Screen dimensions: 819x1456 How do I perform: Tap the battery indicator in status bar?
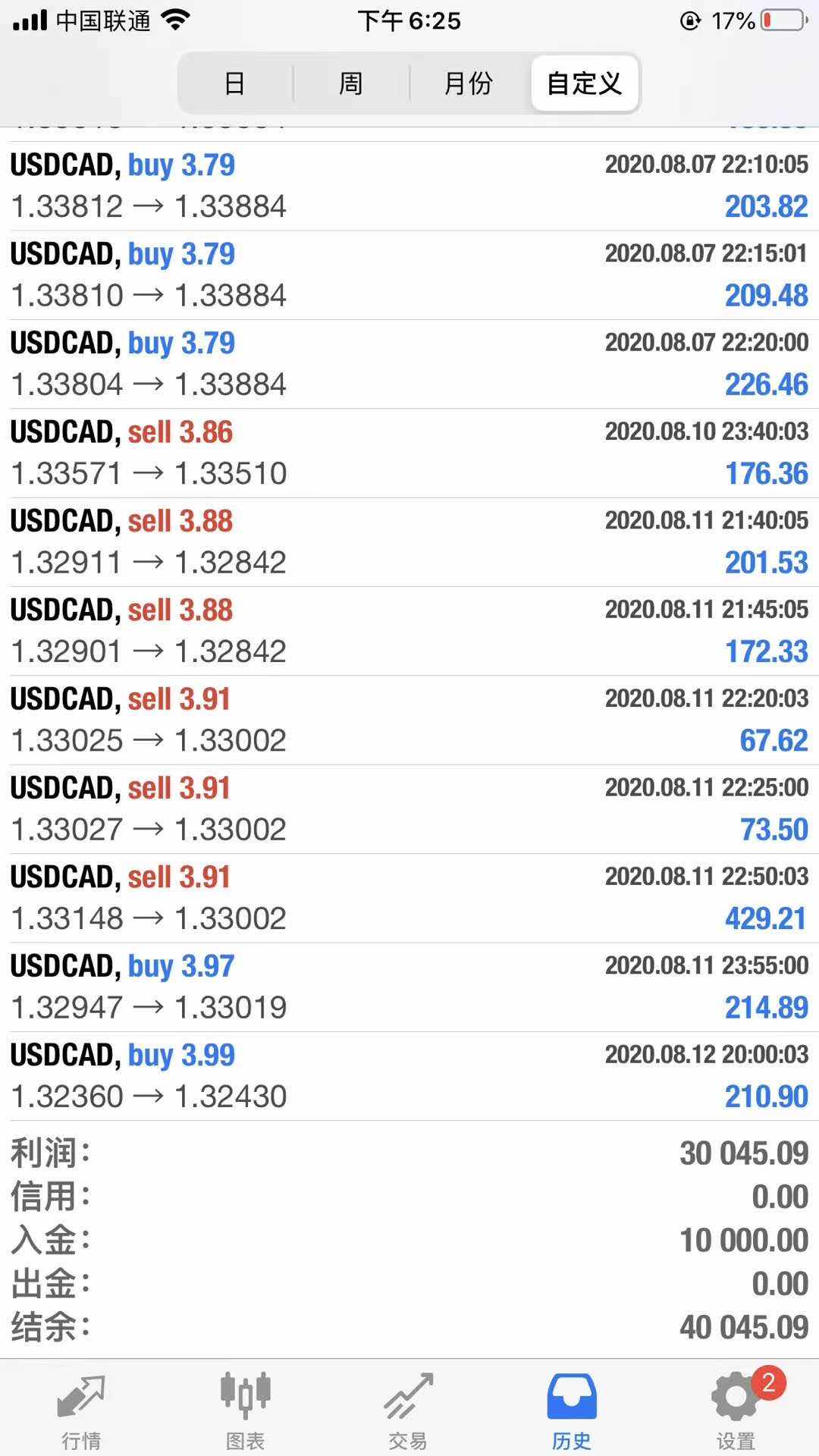click(783, 20)
